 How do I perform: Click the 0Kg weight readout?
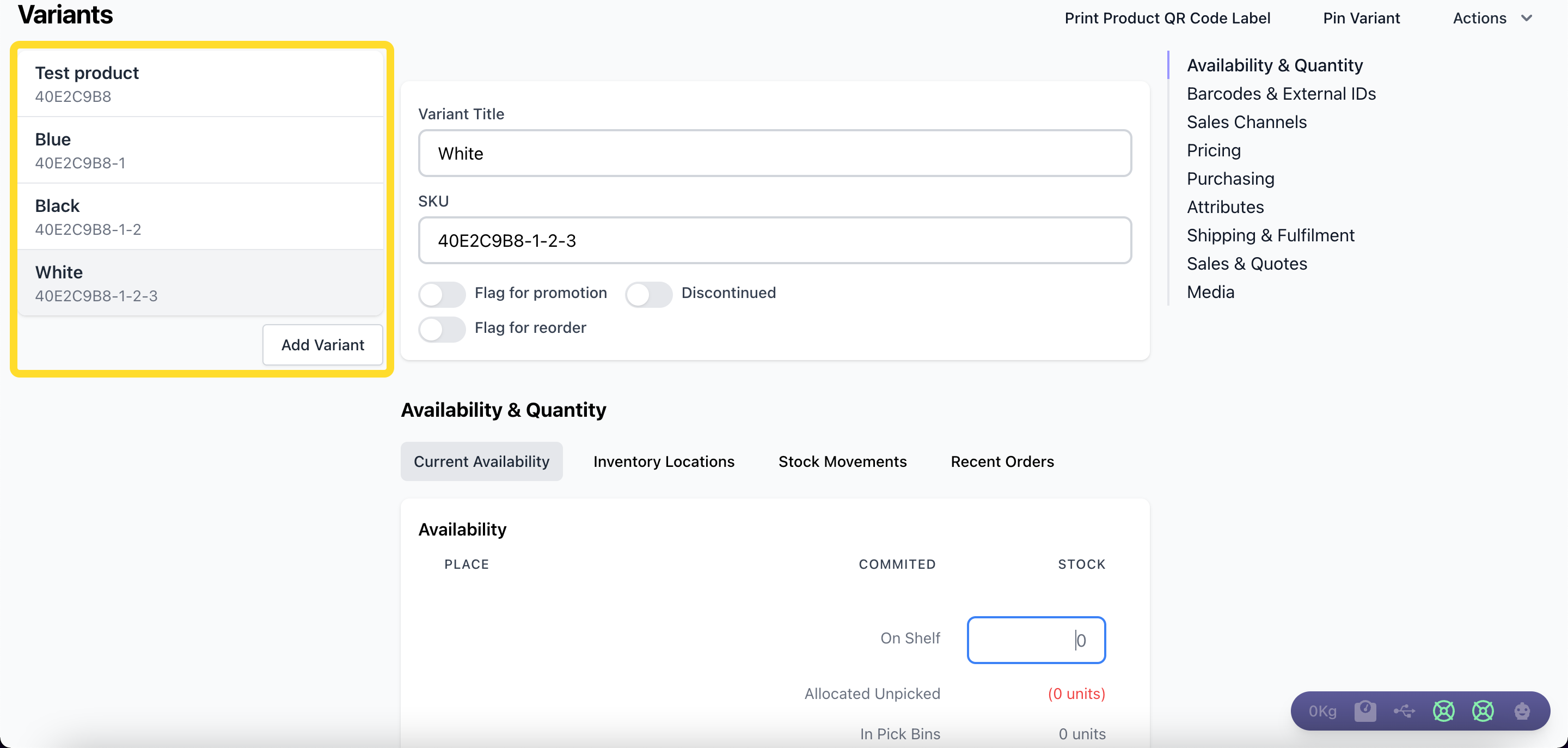click(1322, 711)
